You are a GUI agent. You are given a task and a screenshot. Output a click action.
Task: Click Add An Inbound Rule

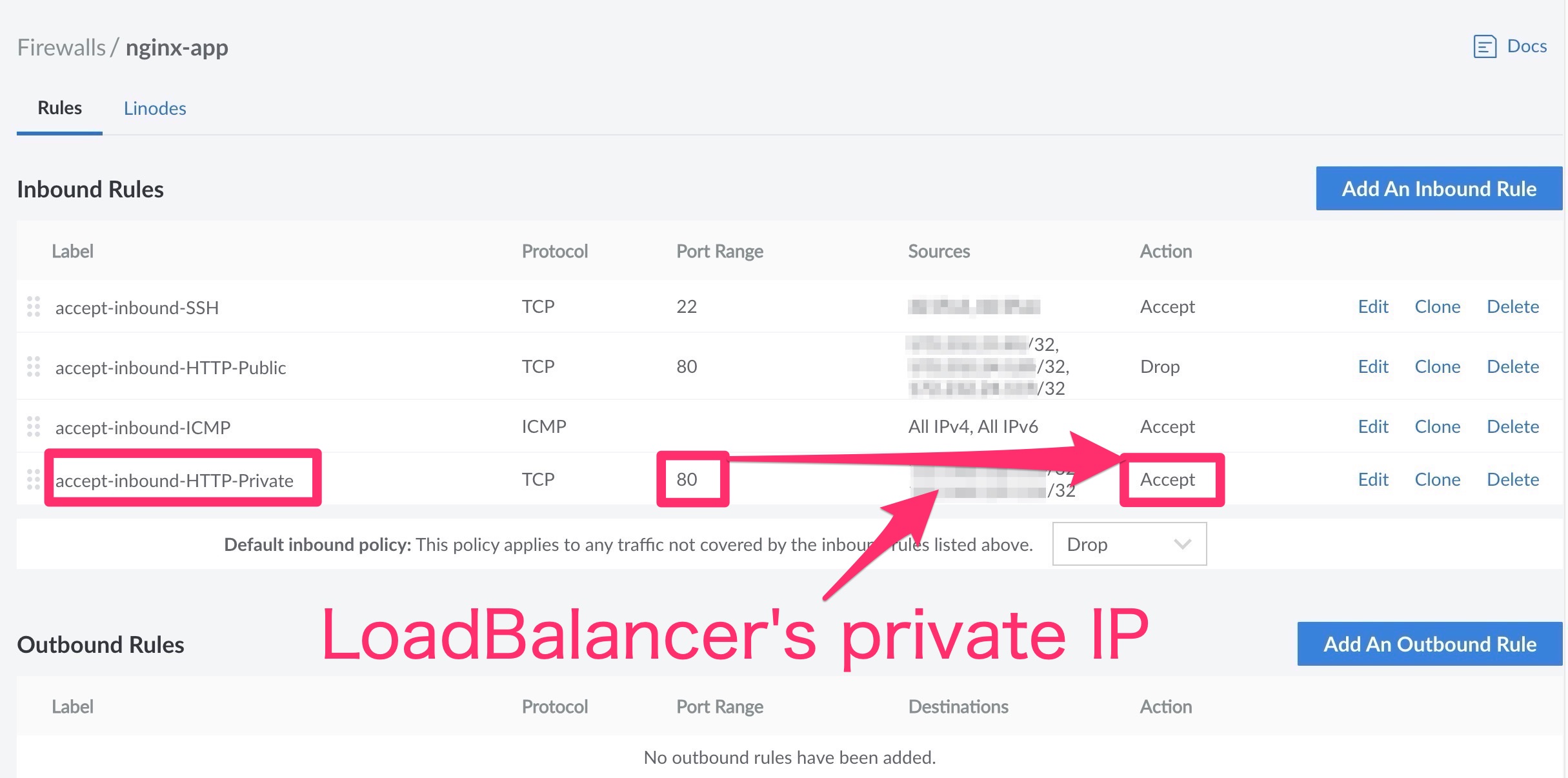(1438, 188)
